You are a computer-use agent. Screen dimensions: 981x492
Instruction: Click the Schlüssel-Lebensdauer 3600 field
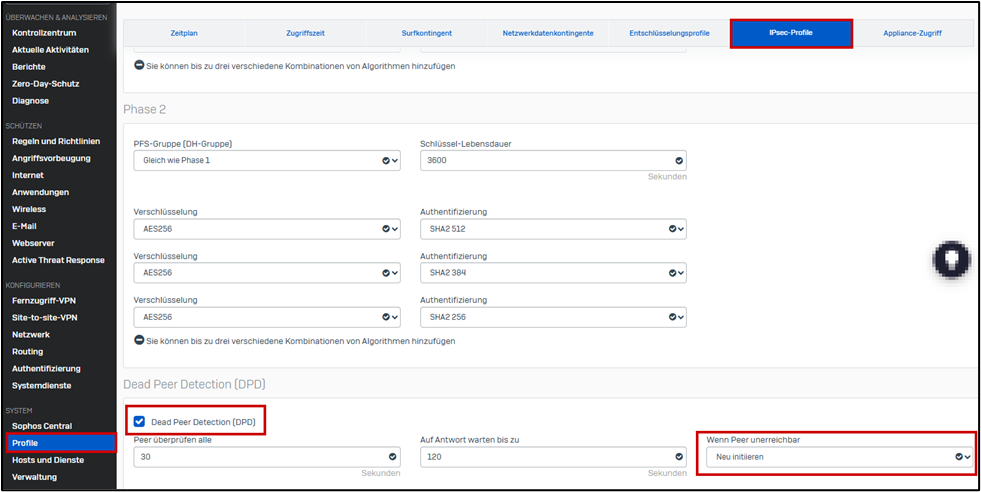[x=553, y=160]
